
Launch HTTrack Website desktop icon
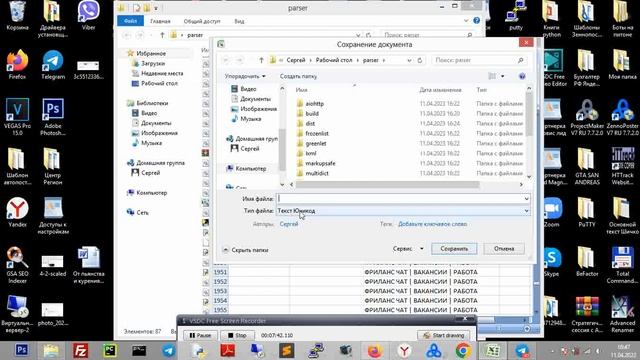[622, 167]
